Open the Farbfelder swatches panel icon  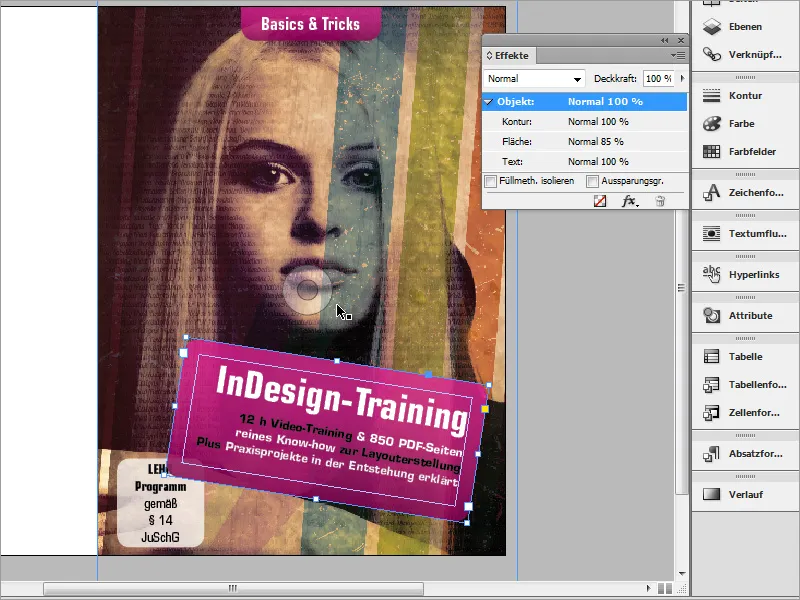[x=711, y=152]
